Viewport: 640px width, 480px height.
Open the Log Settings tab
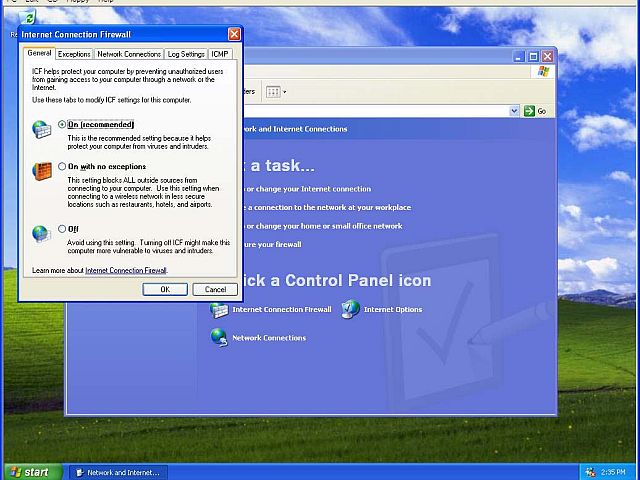click(186, 54)
